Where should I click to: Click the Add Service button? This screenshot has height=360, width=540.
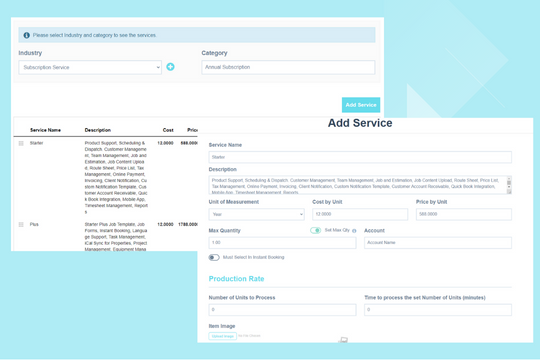point(361,105)
